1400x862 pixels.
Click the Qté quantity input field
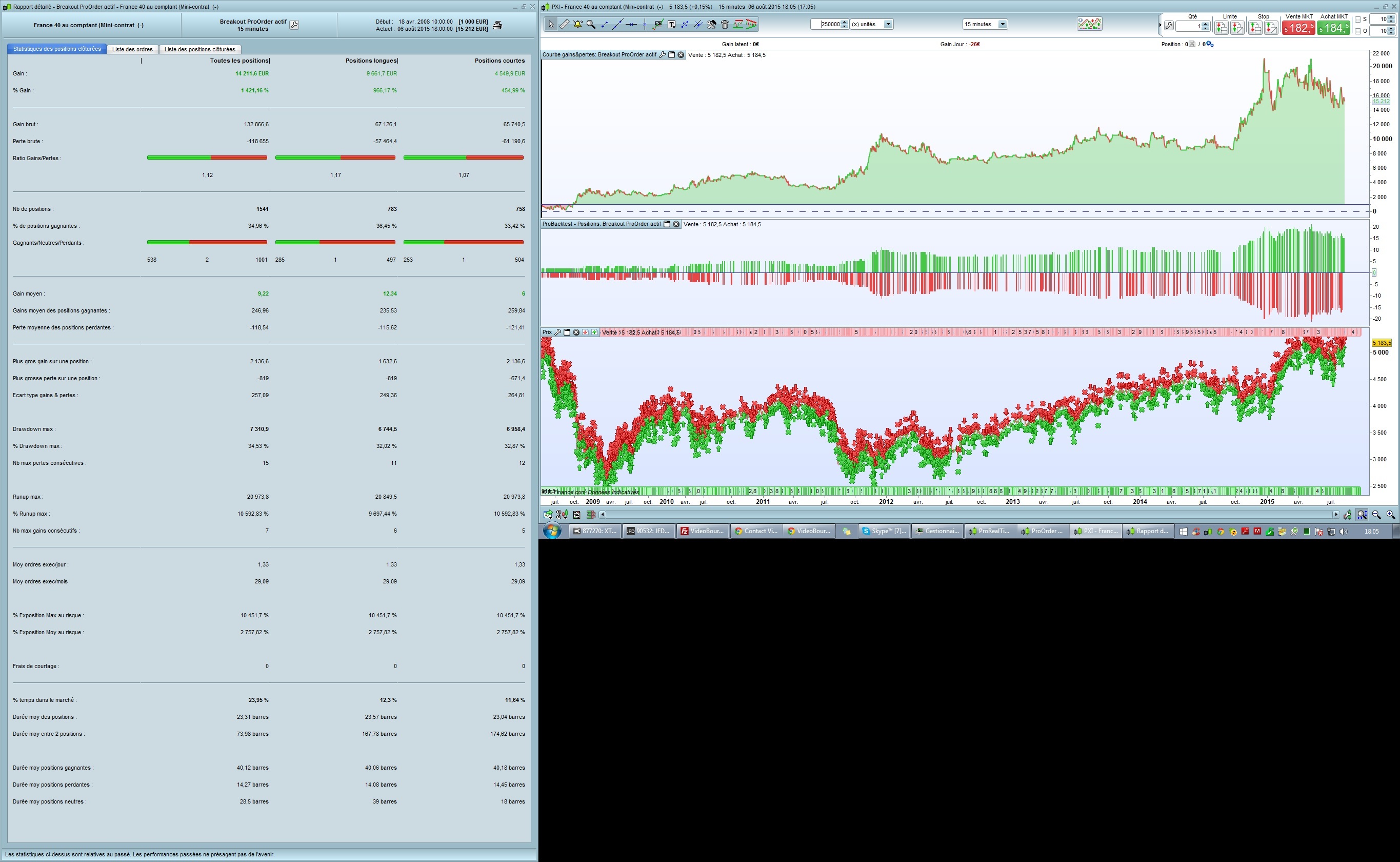pyautogui.click(x=1189, y=27)
